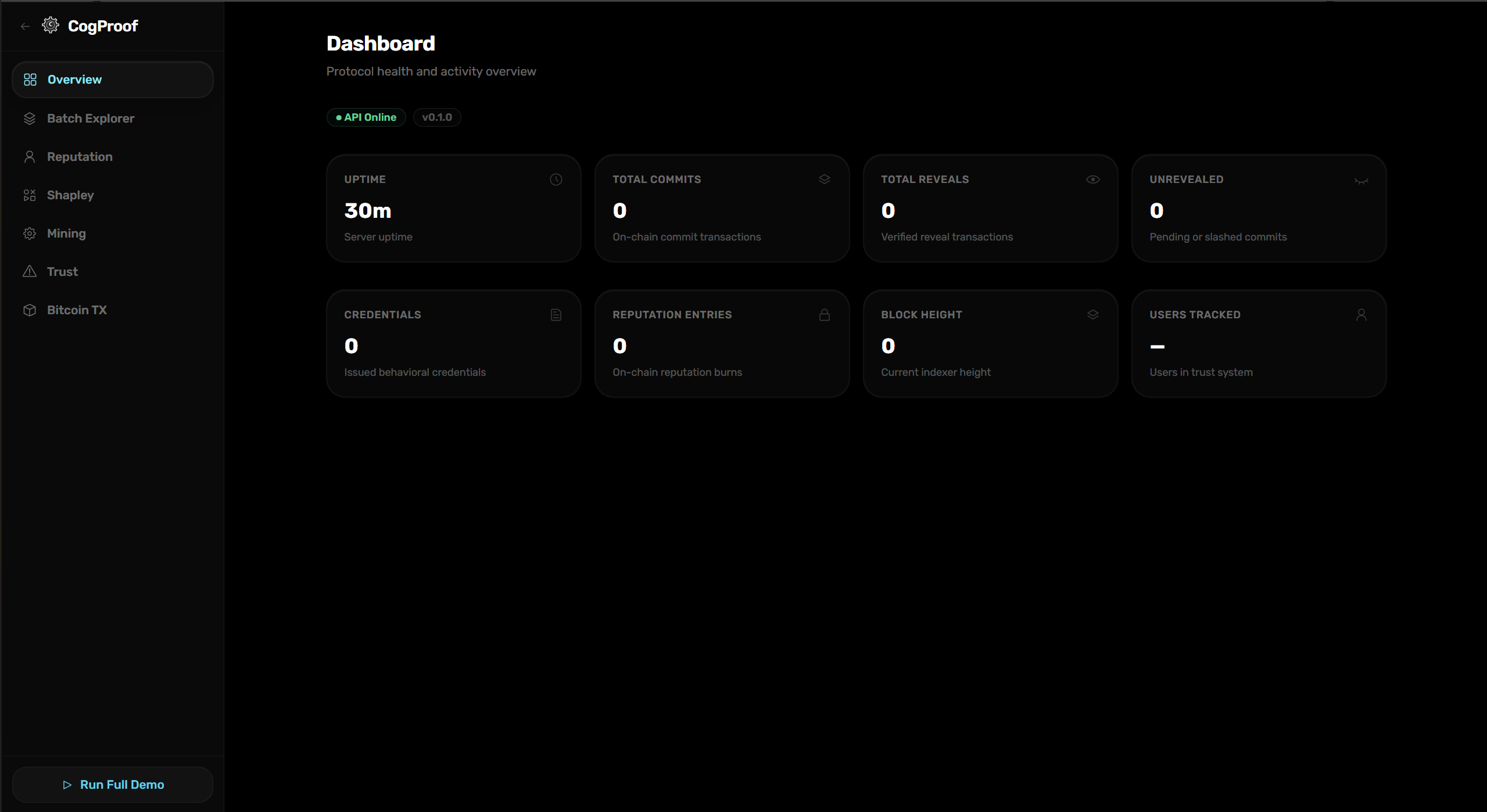Viewport: 1487px width, 812px height.
Task: Click the eye icon on Total Reveals card
Action: [x=1092, y=179]
